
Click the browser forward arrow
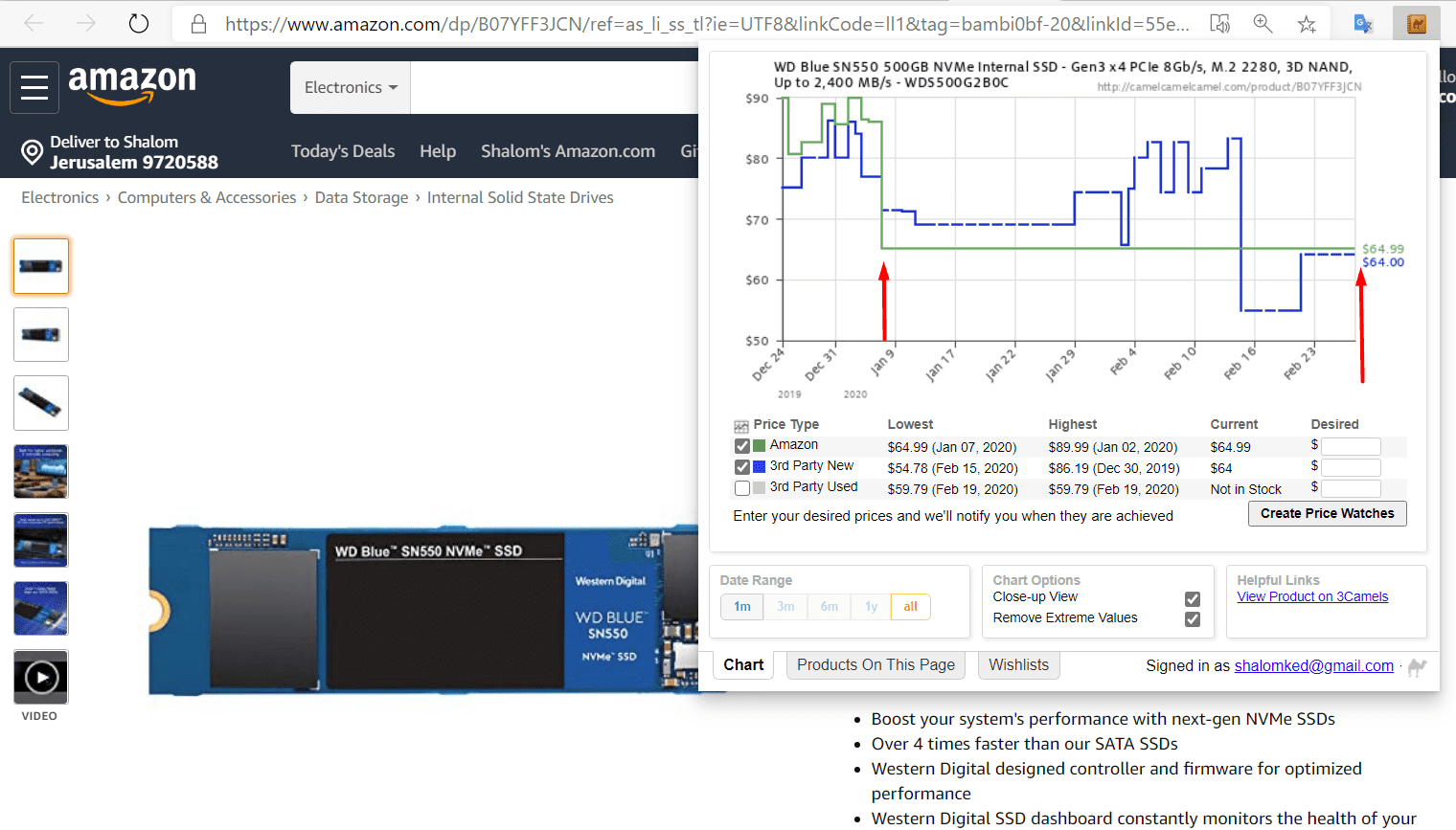[x=86, y=23]
